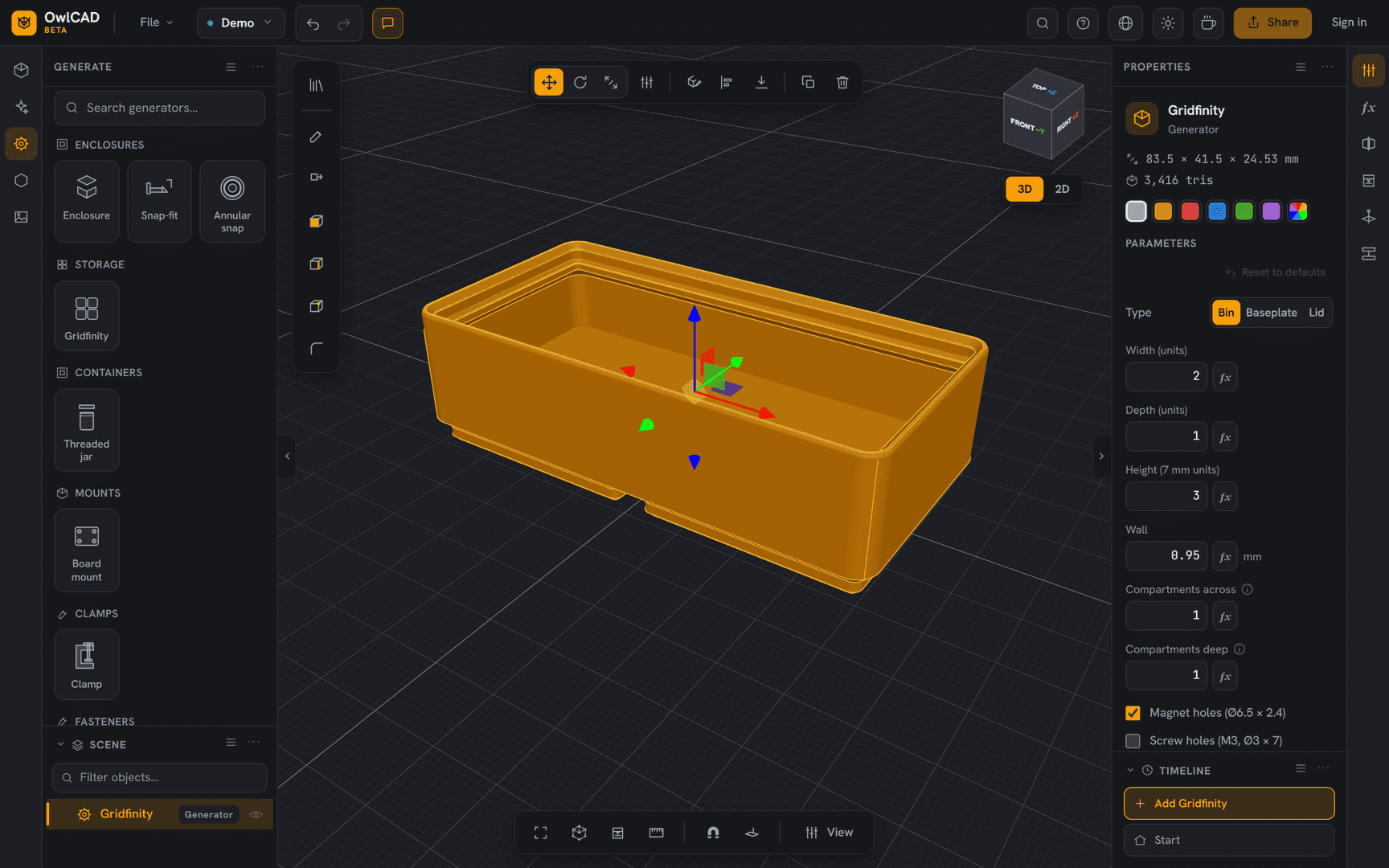Open the sparkle AI sidebar icon
Screen dimensions: 1389x868
pyautogui.click(x=21, y=107)
